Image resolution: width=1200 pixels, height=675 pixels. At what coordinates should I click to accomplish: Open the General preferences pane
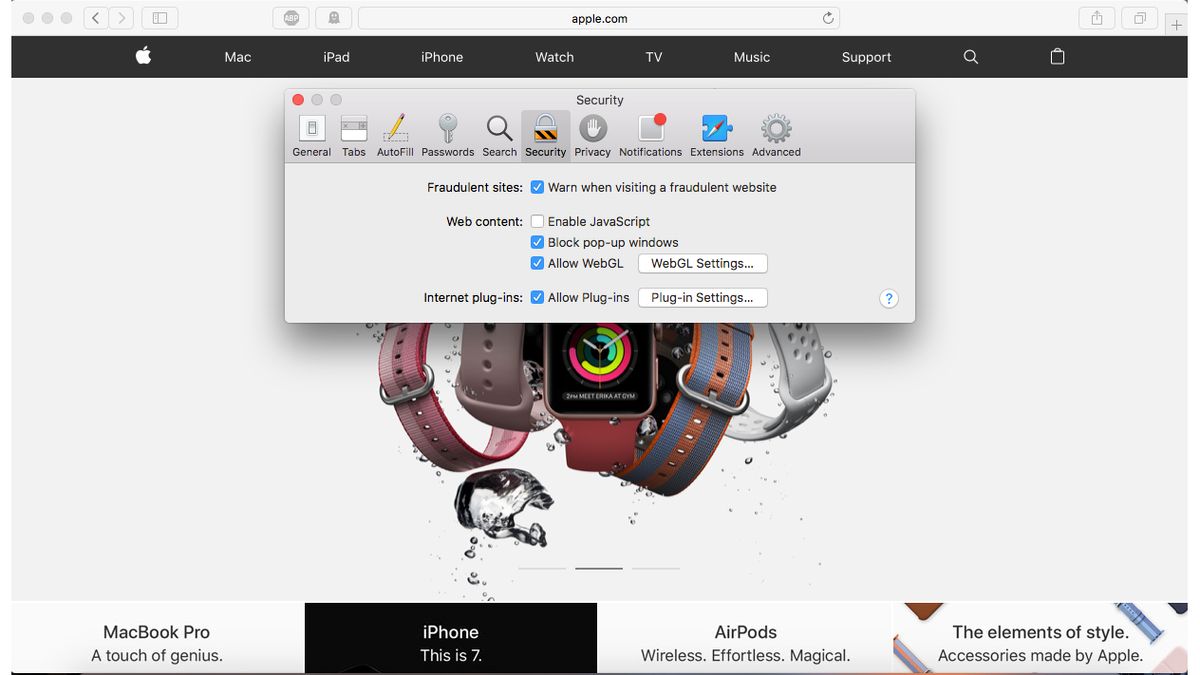click(x=311, y=133)
